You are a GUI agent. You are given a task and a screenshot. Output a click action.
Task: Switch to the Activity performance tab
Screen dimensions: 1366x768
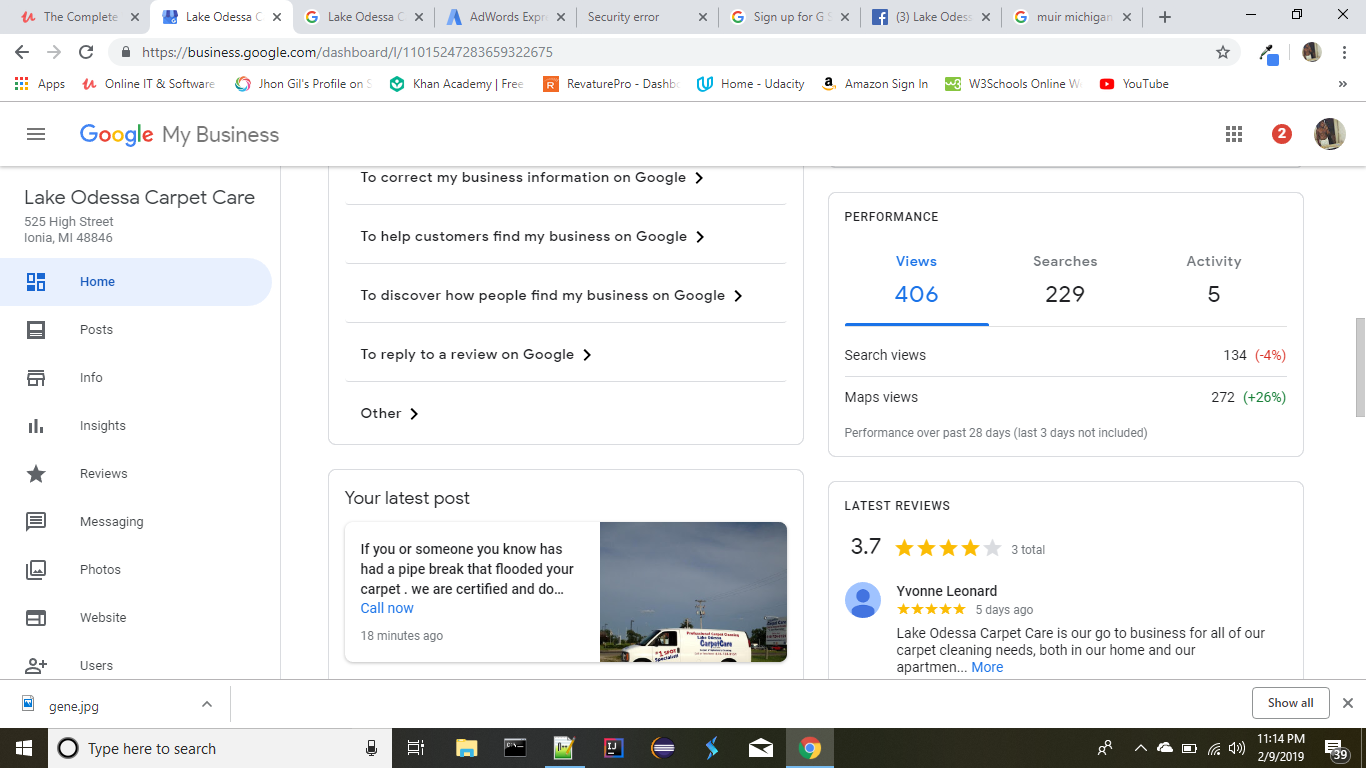tap(1213, 279)
